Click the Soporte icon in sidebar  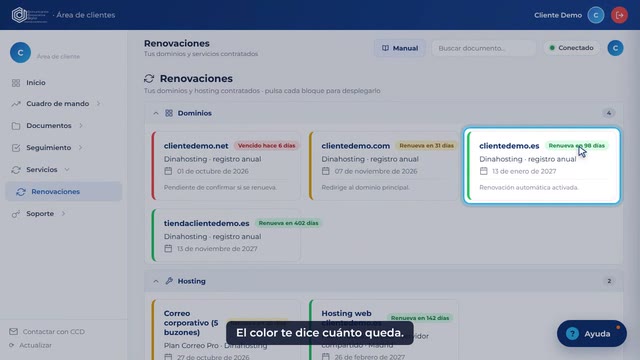click(x=16, y=214)
